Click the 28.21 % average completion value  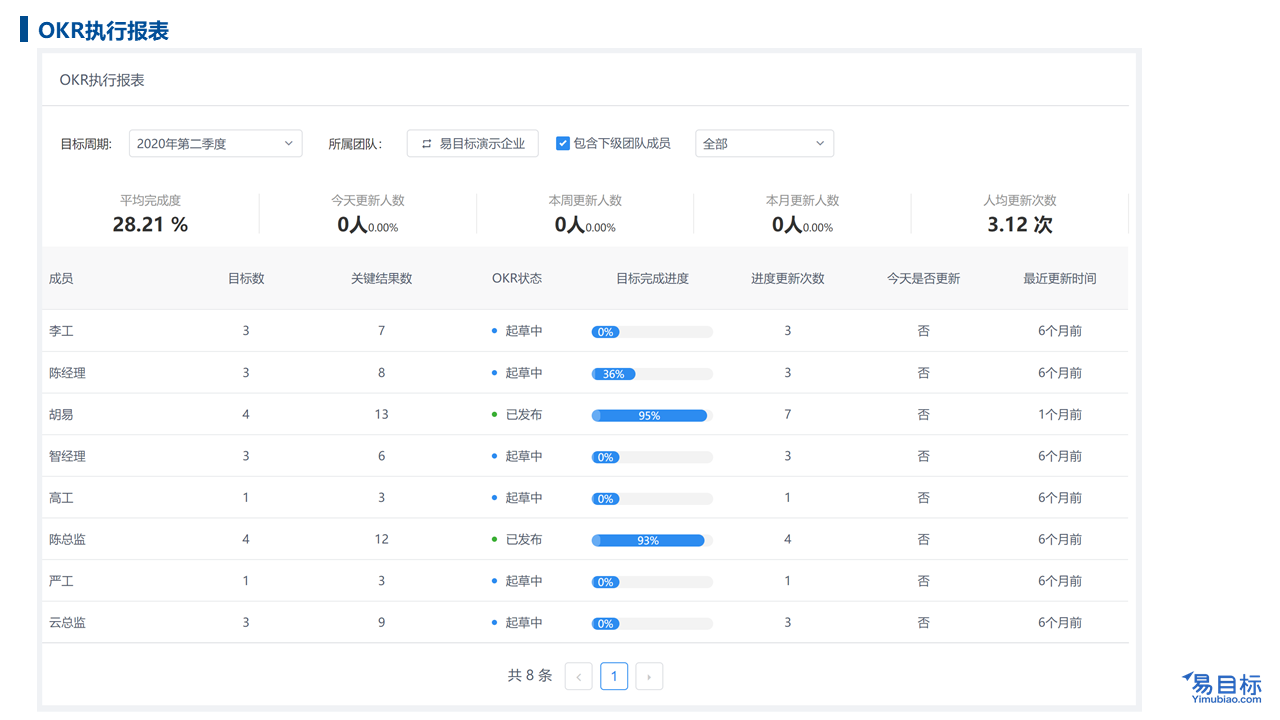pos(150,224)
